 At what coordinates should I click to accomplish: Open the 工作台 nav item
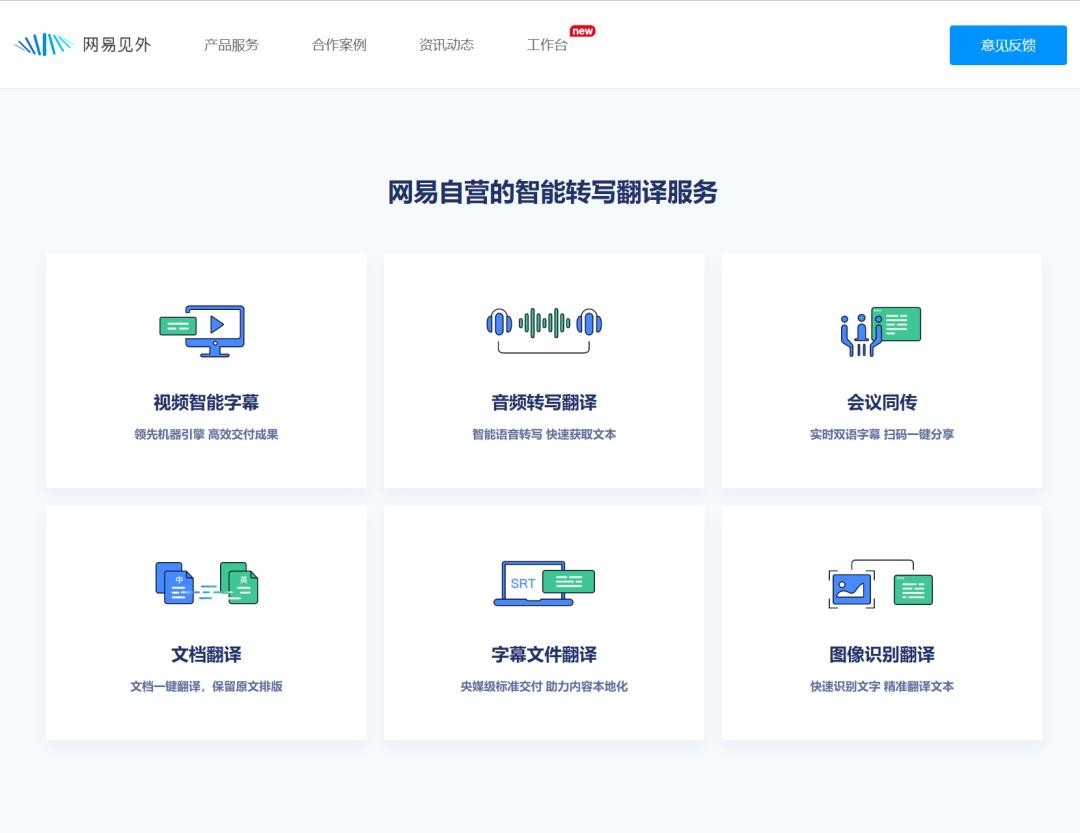(547, 45)
